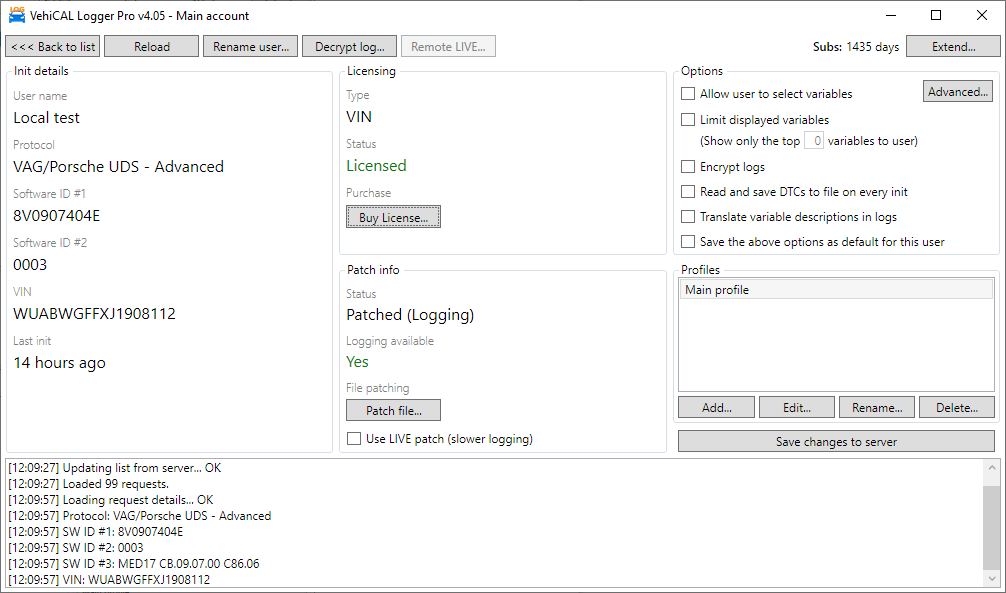Image resolution: width=1006 pixels, height=593 pixels.
Task: Select Main profile in Profiles list
Action: [717, 290]
